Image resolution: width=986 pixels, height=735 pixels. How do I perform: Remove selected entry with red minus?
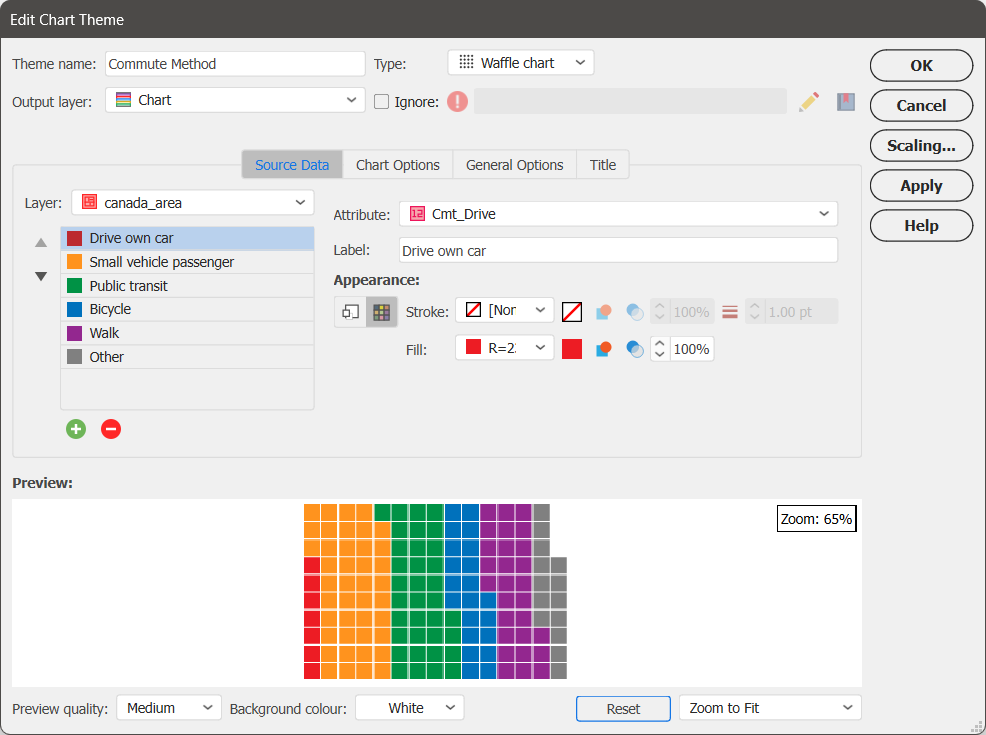(111, 429)
